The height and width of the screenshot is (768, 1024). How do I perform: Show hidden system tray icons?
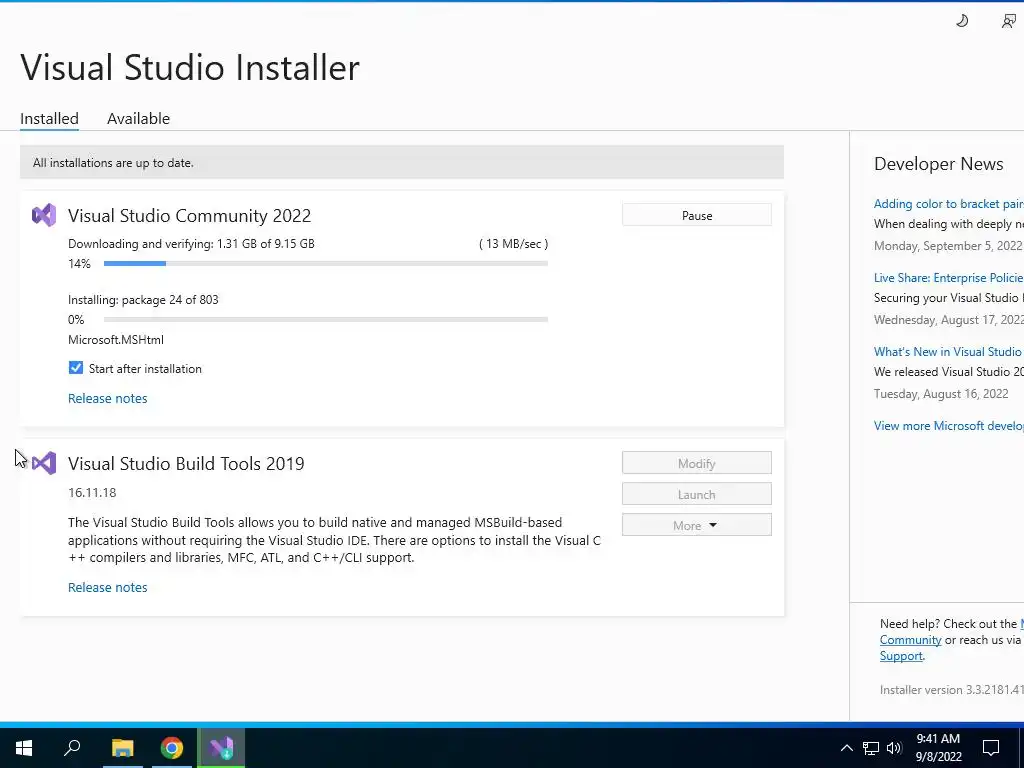point(846,748)
